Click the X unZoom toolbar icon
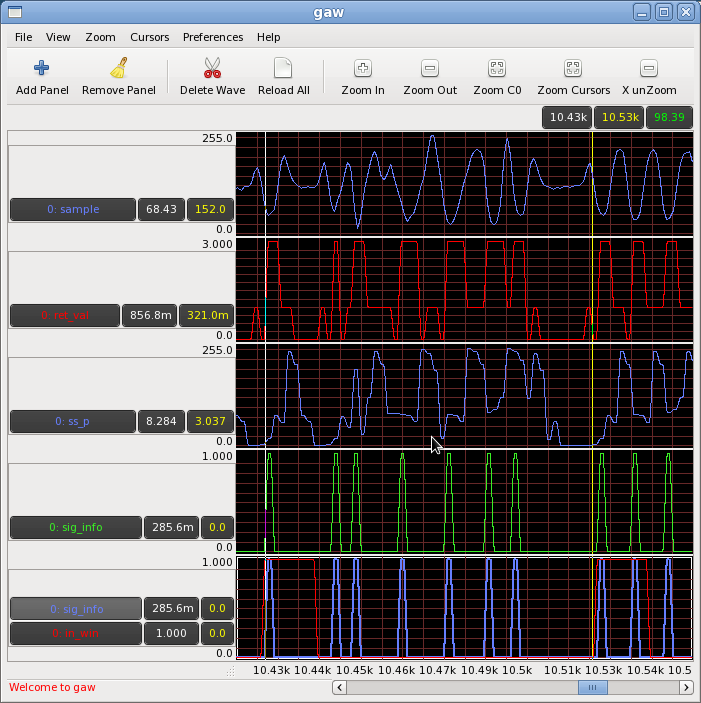 point(649,69)
